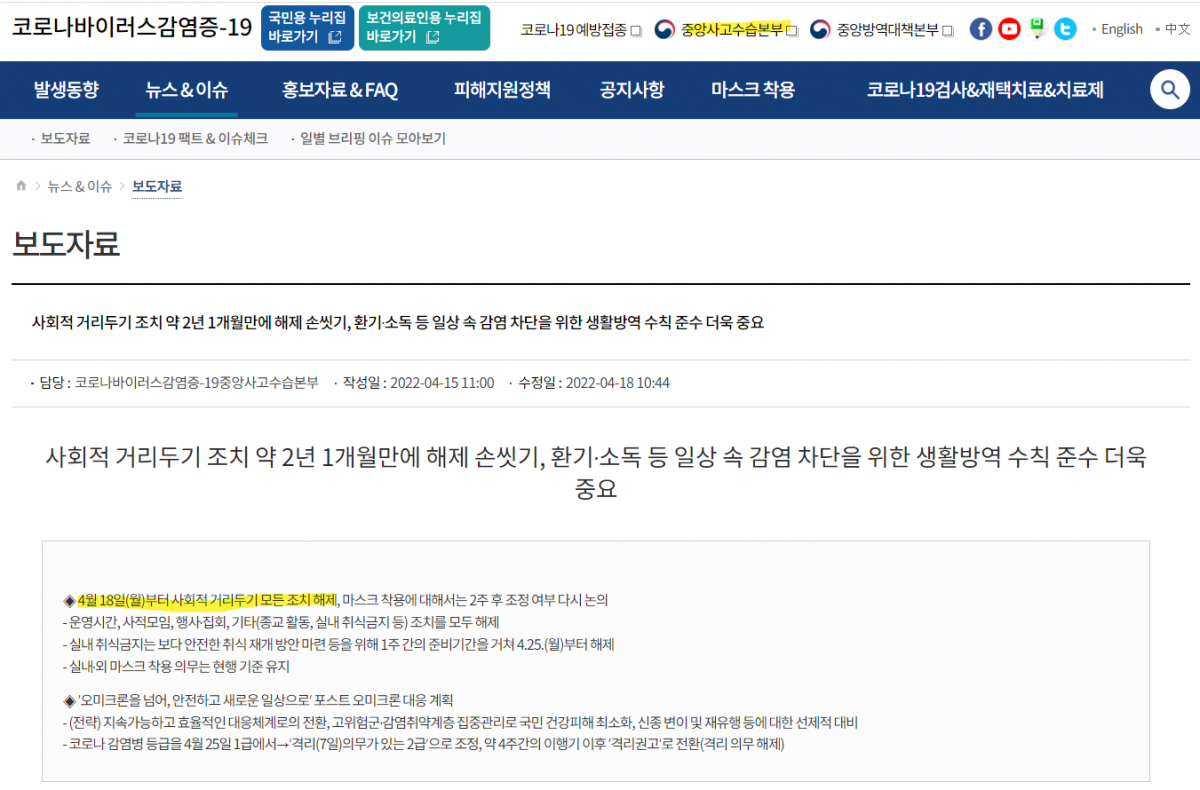Click line starting 코로나 감염병 등급을 4월 25일
This screenshot has height=790, width=1200.
[423, 744]
